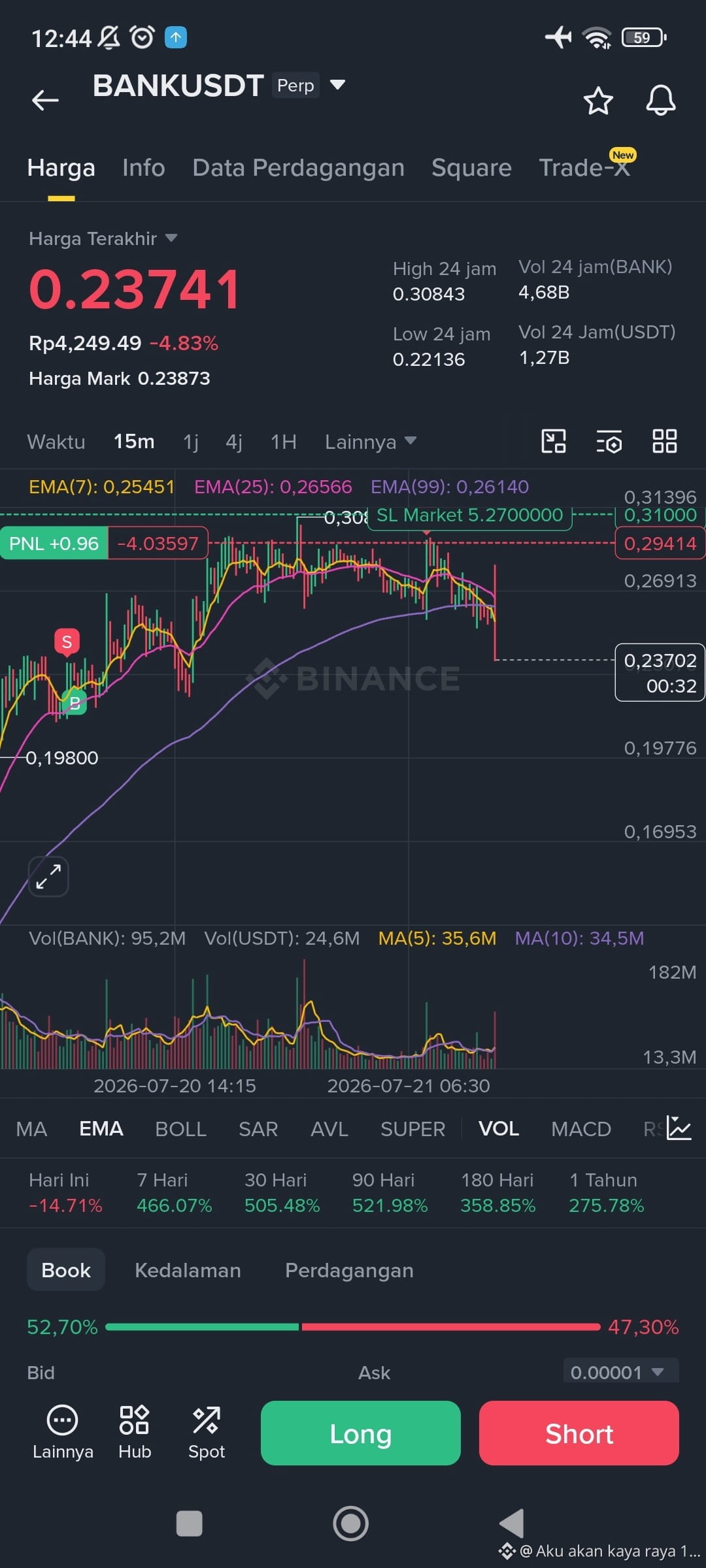Tap the green Long button
This screenshot has height=1568, width=706.
click(x=361, y=1433)
